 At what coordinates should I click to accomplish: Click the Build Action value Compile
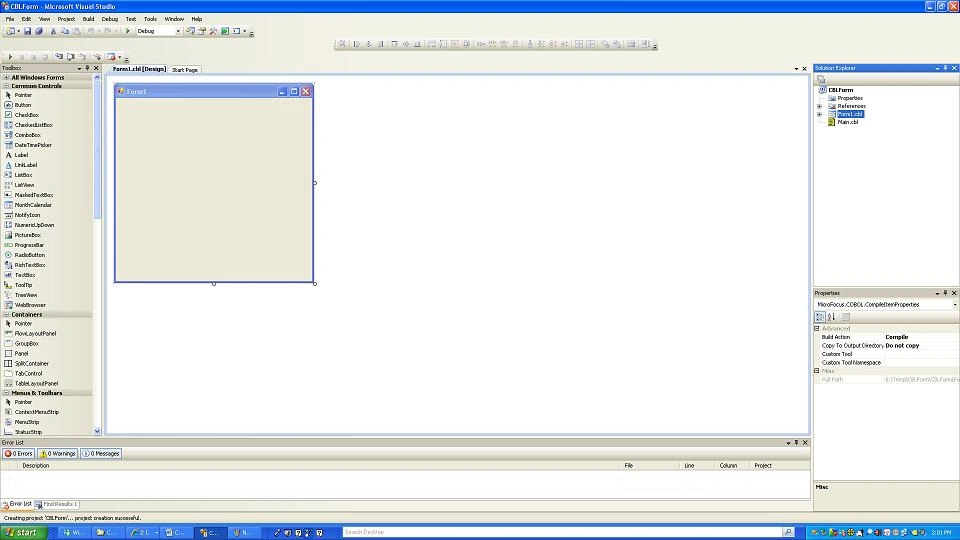pos(896,337)
